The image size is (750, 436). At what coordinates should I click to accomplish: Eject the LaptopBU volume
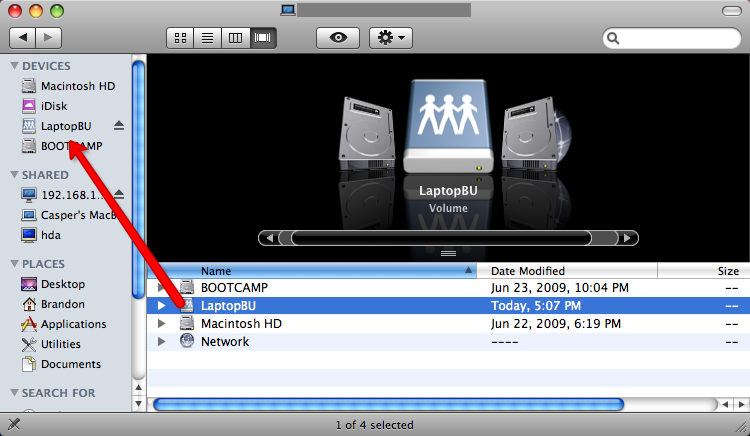(119, 126)
